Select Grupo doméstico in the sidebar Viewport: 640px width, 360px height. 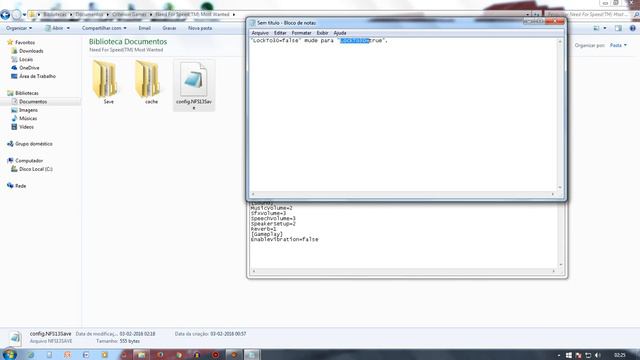pos(33,144)
